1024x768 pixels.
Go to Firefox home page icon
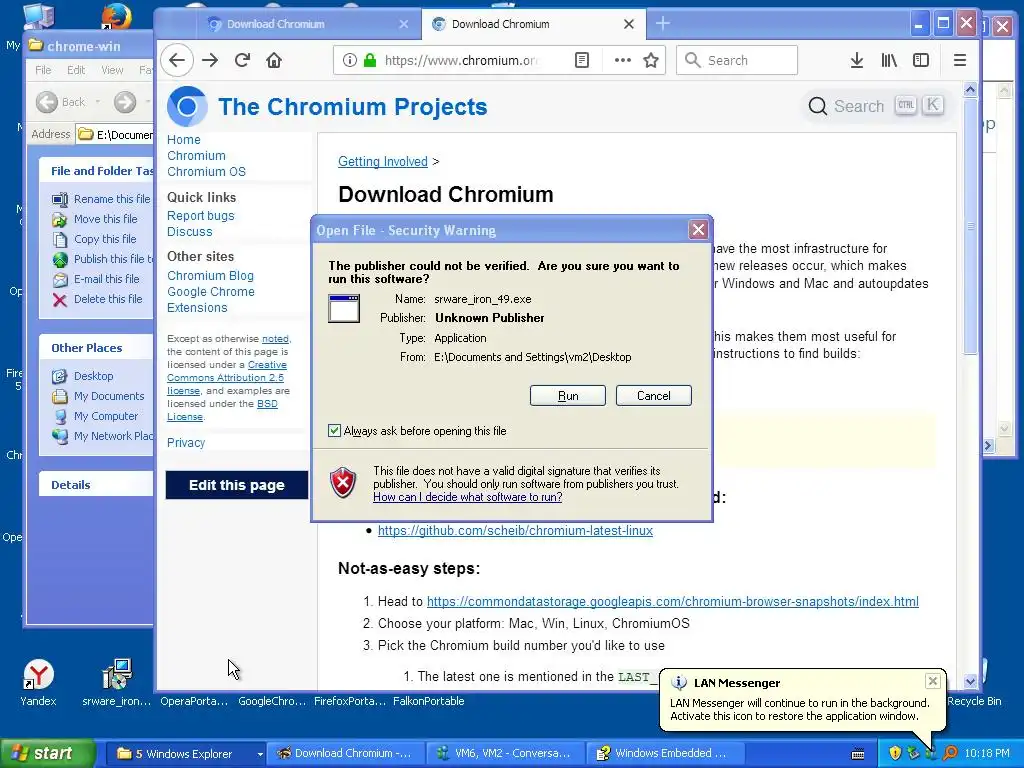274,60
